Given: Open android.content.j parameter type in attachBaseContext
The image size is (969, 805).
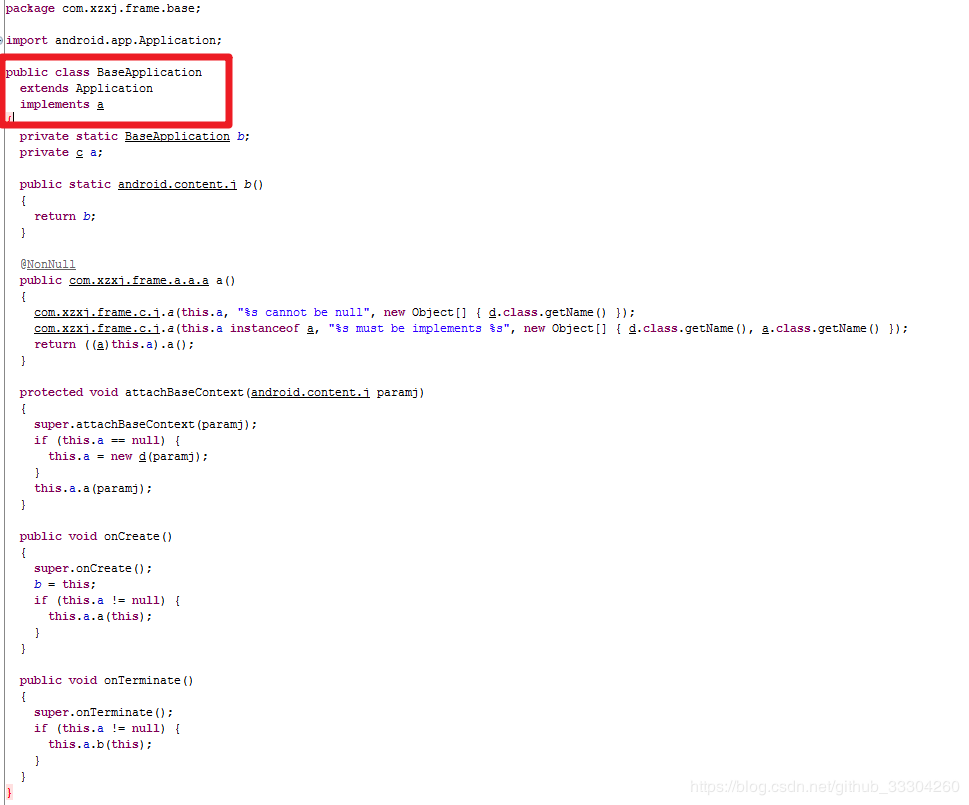Looking at the screenshot, I should point(310,392).
